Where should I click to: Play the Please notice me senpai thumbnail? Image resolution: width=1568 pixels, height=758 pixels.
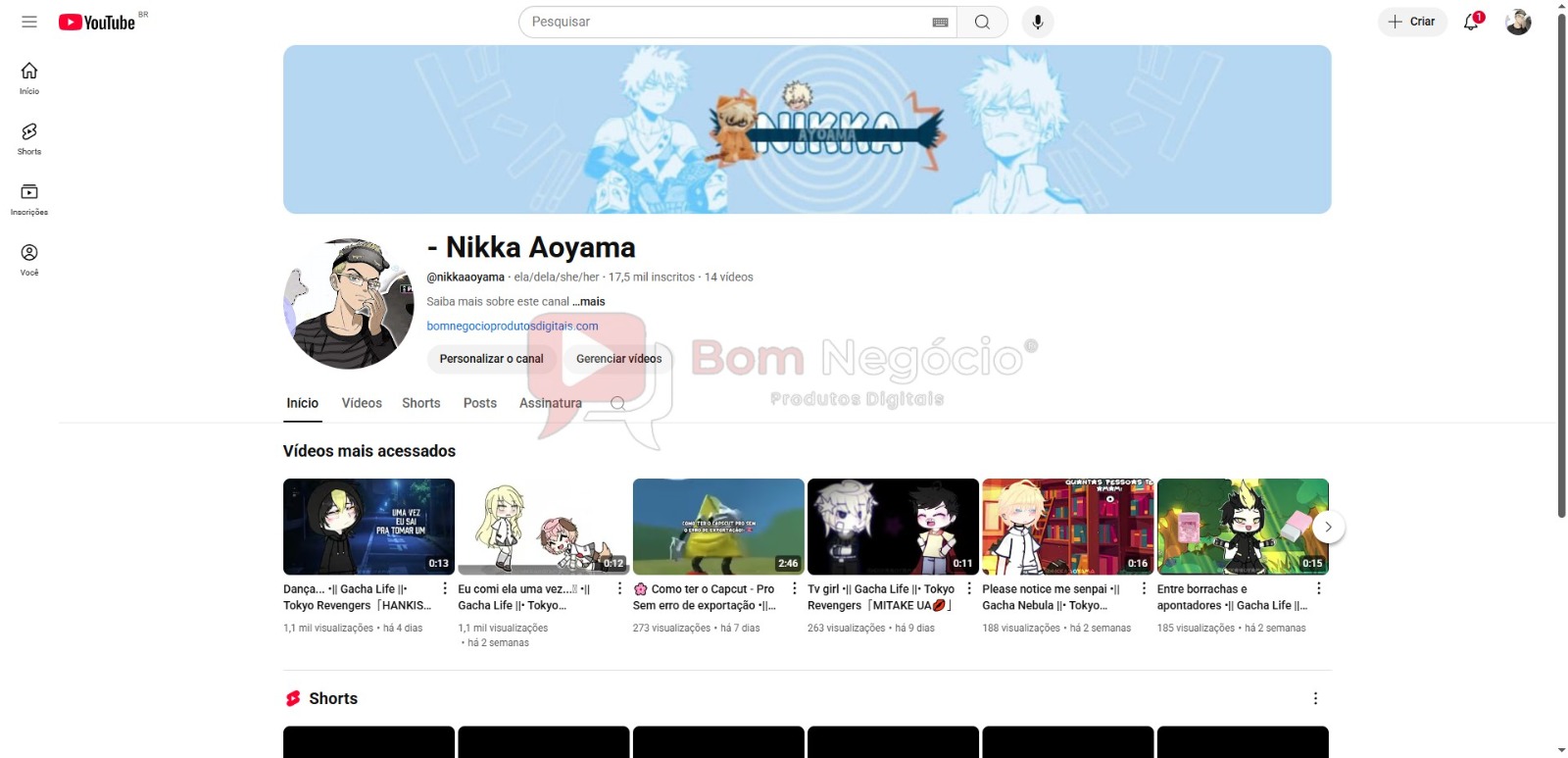(1068, 527)
